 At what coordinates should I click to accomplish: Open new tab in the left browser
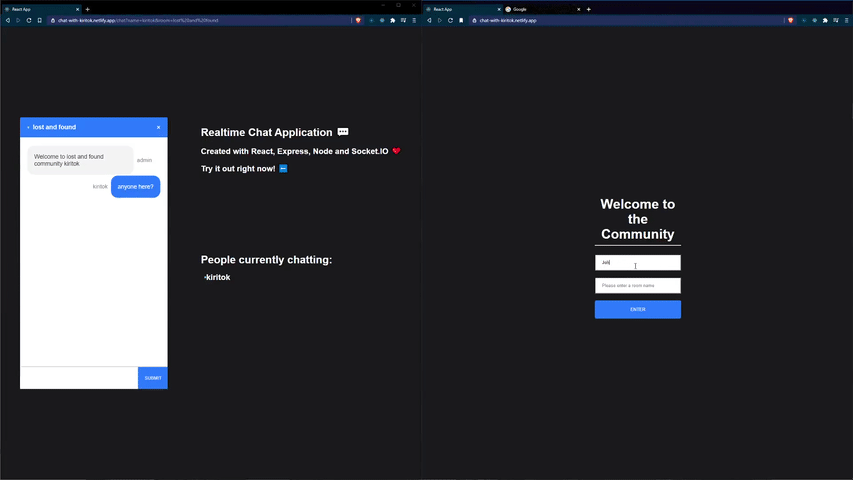click(x=88, y=9)
